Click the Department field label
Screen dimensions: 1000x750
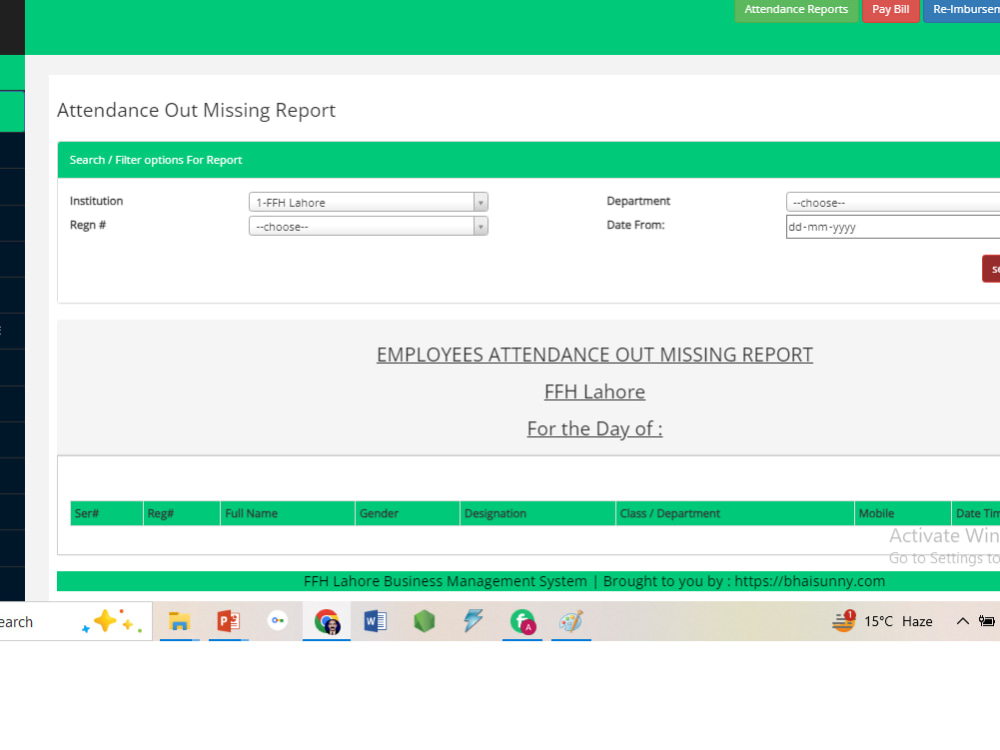(638, 201)
